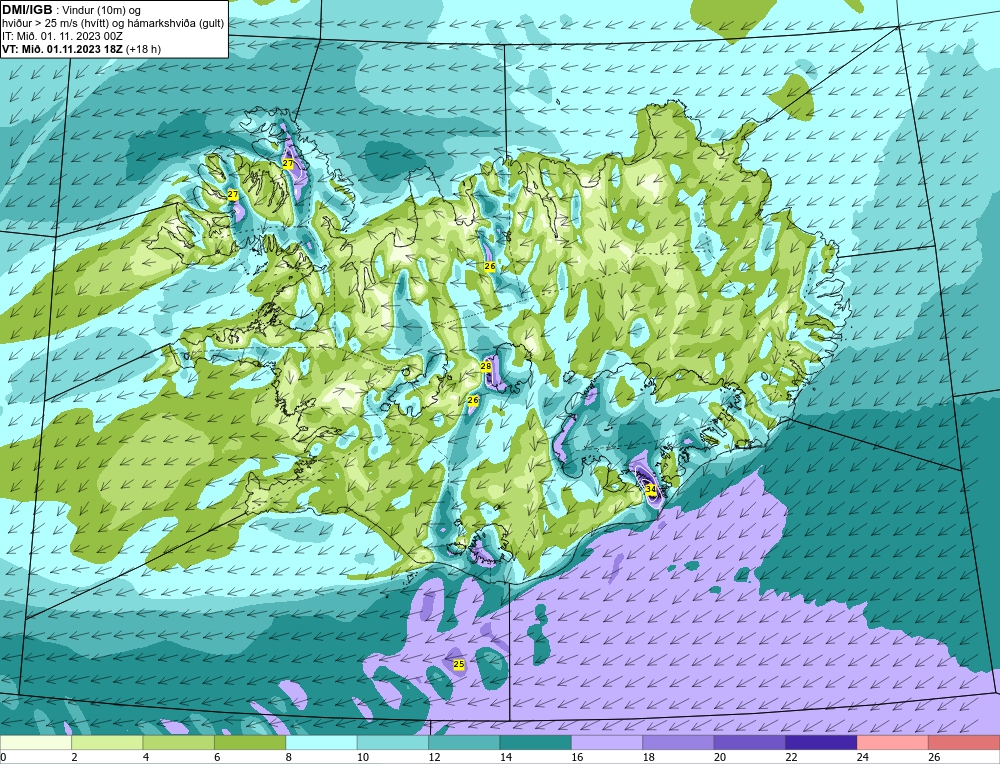Click the '6' legend scale number
Screen dimensions: 1000x764
(217, 757)
